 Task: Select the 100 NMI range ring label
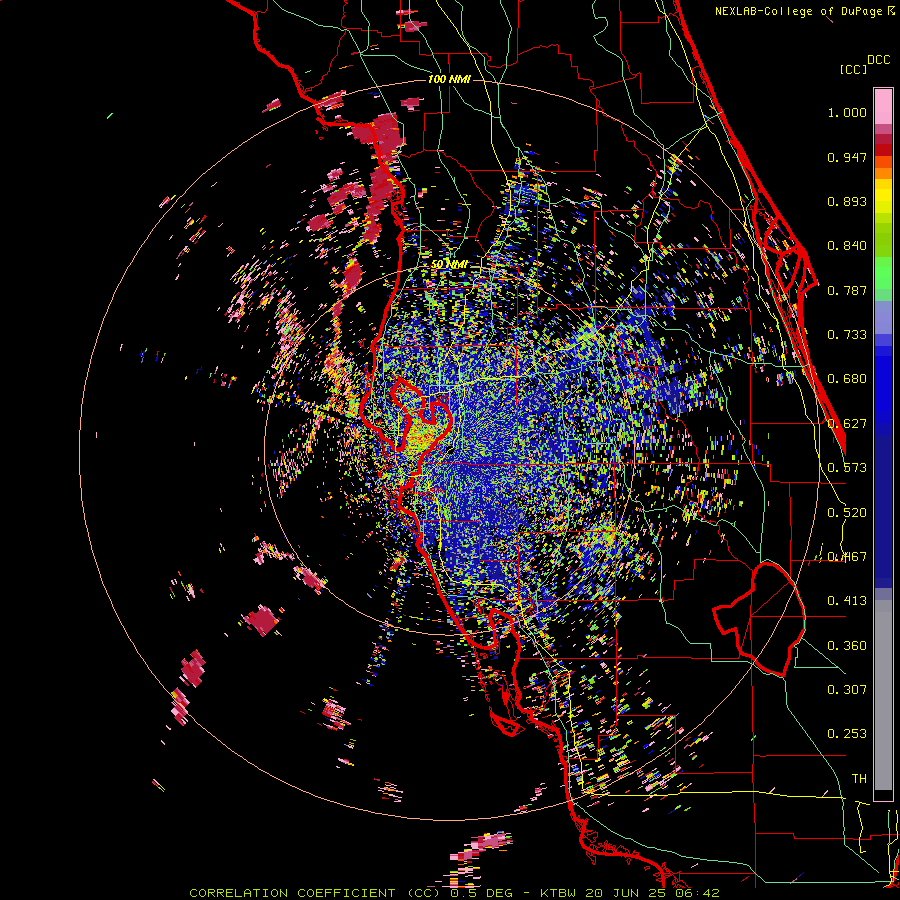[x=449, y=79]
